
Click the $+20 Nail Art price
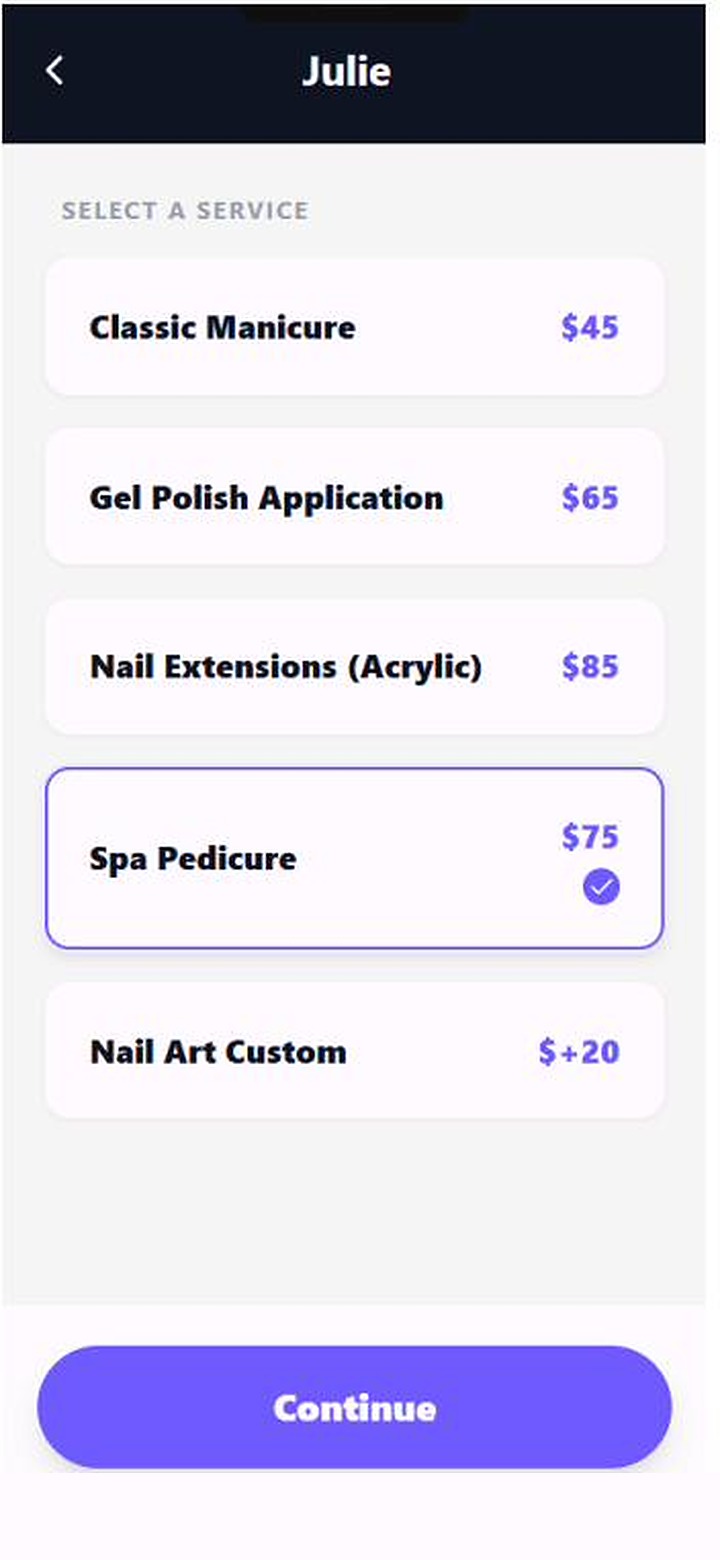coord(579,1051)
